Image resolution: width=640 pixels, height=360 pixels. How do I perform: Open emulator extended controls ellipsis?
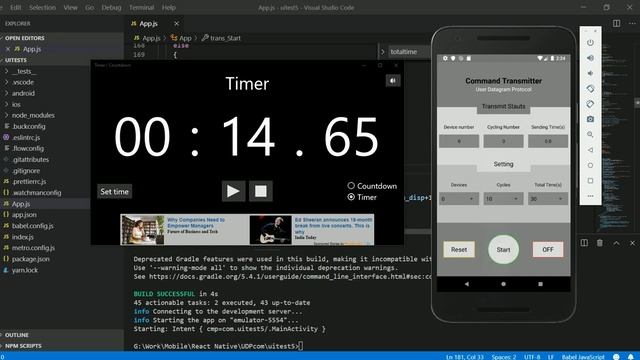[590, 196]
